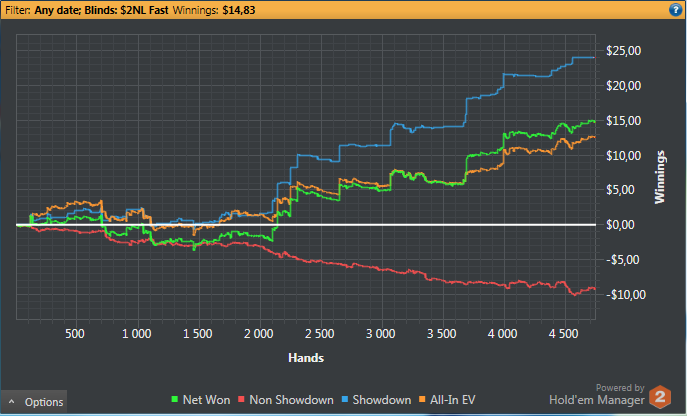The height and width of the screenshot is (416, 687).
Task: Click the 1 000 hands x-axis label
Action: click(x=137, y=334)
